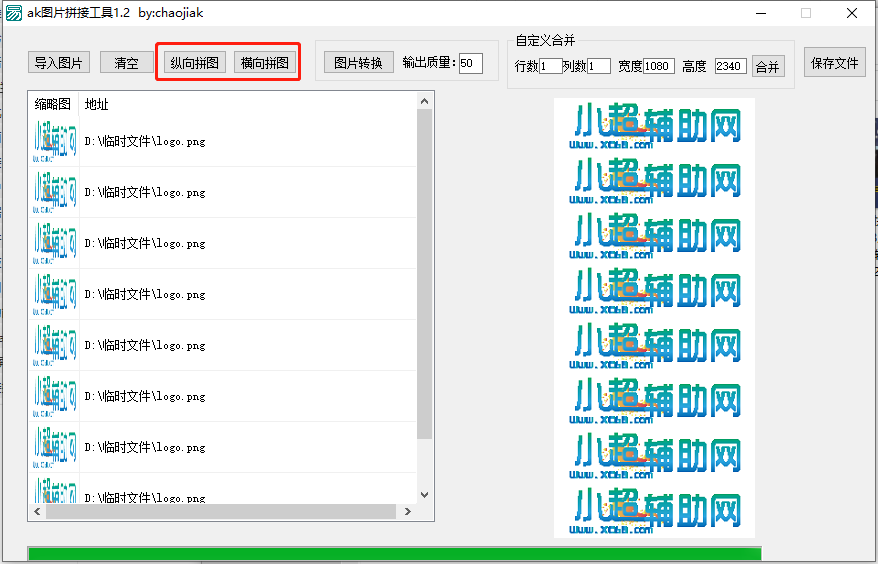This screenshot has width=878, height=564.
Task: Click the file list's scroll down arrow
Action: coord(424,494)
